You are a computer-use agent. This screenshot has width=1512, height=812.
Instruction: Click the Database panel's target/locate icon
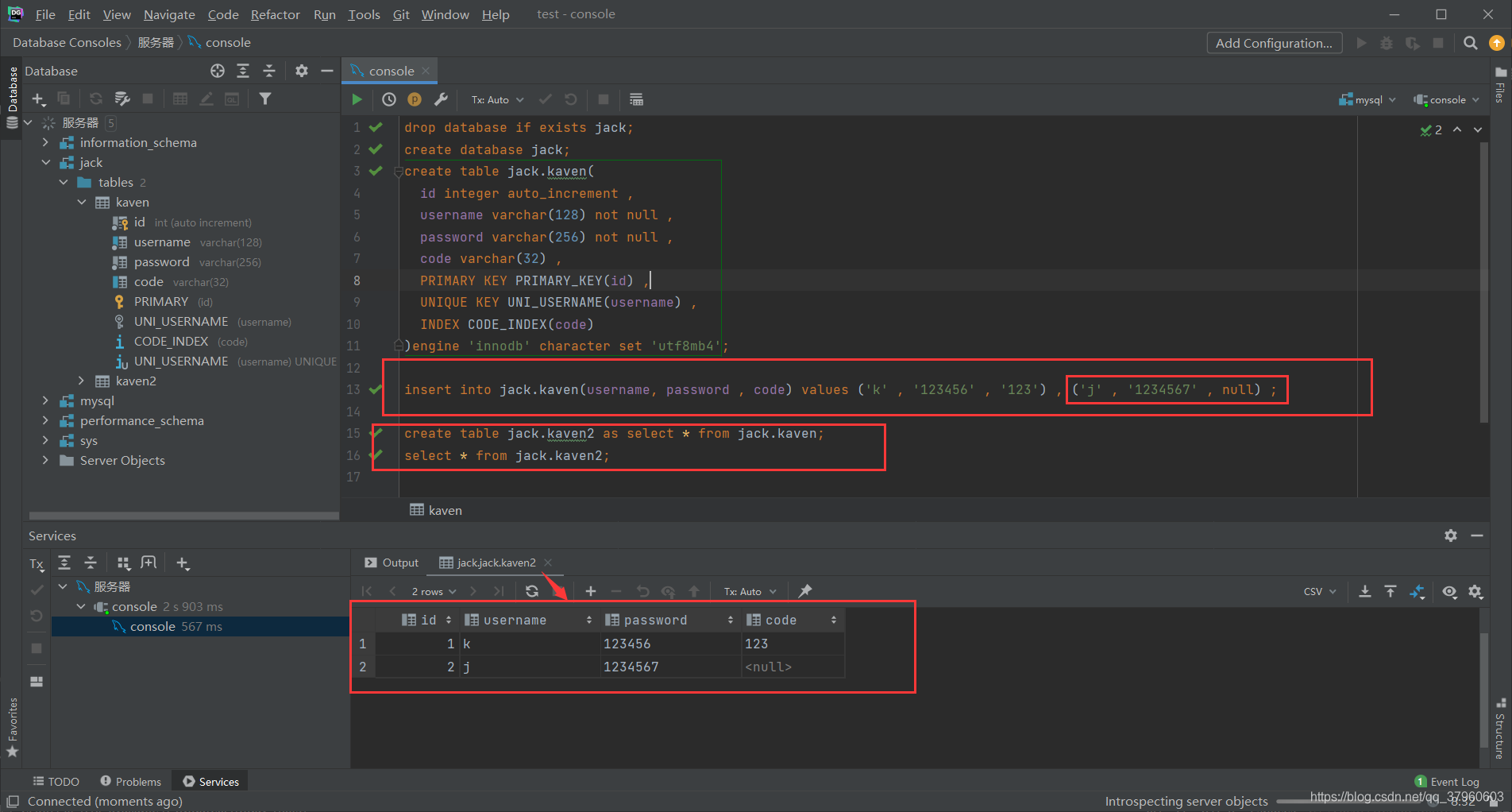click(x=218, y=71)
